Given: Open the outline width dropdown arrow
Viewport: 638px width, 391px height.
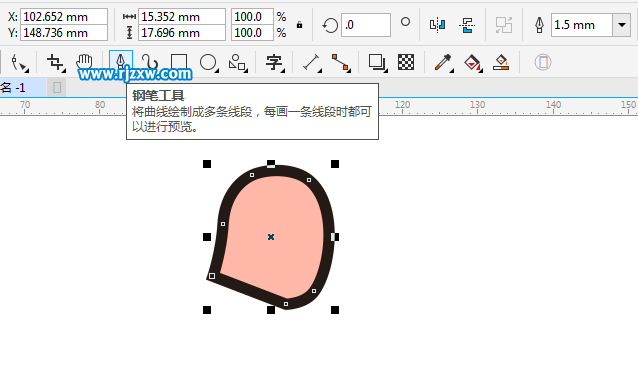Looking at the screenshot, I should coord(622,25).
